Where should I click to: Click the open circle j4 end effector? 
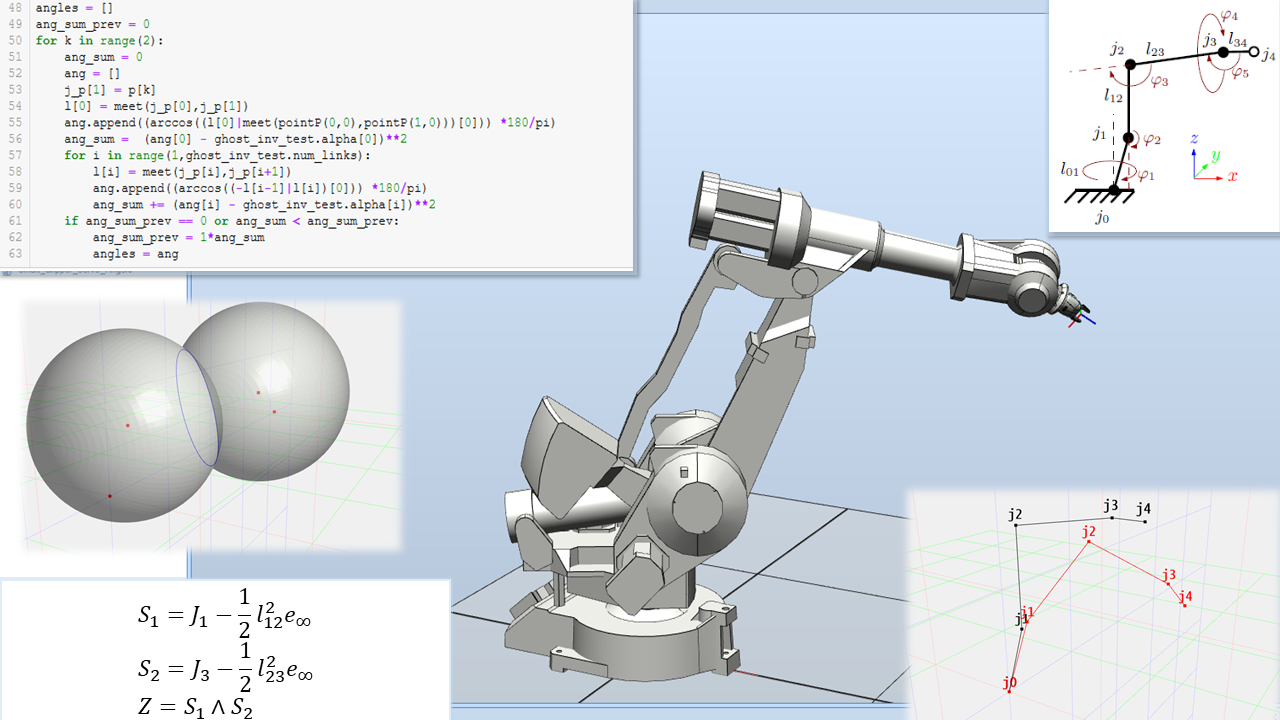pyautogui.click(x=1254, y=54)
